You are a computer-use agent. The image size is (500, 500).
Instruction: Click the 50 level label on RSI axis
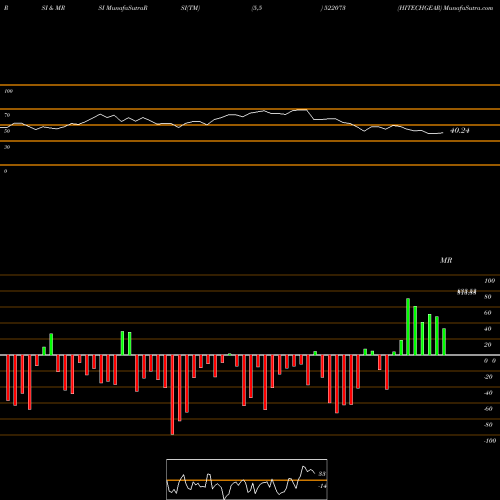click(x=7, y=131)
